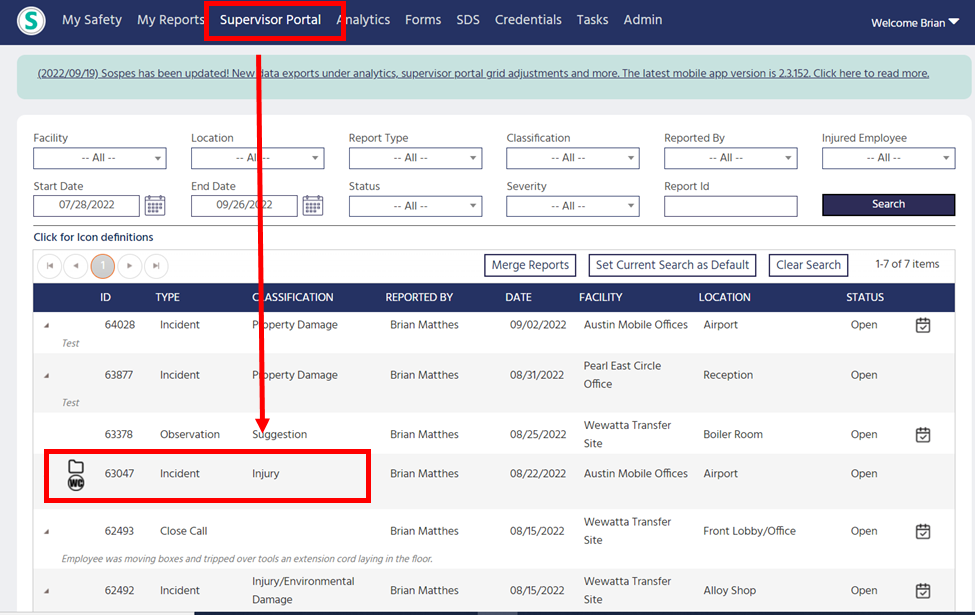
Task: Open the Welcome Brian user menu
Action: click(x=915, y=23)
